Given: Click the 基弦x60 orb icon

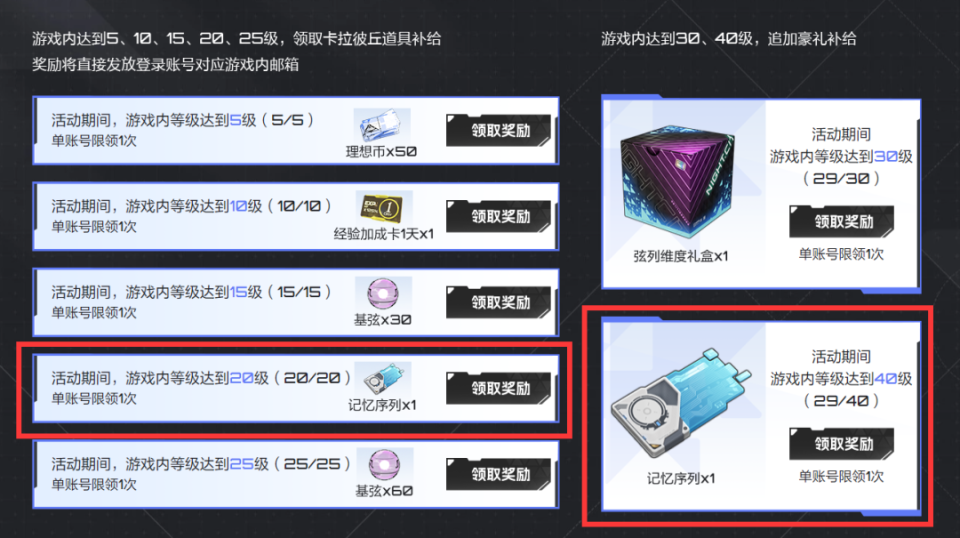Looking at the screenshot, I should pyautogui.click(x=384, y=465).
